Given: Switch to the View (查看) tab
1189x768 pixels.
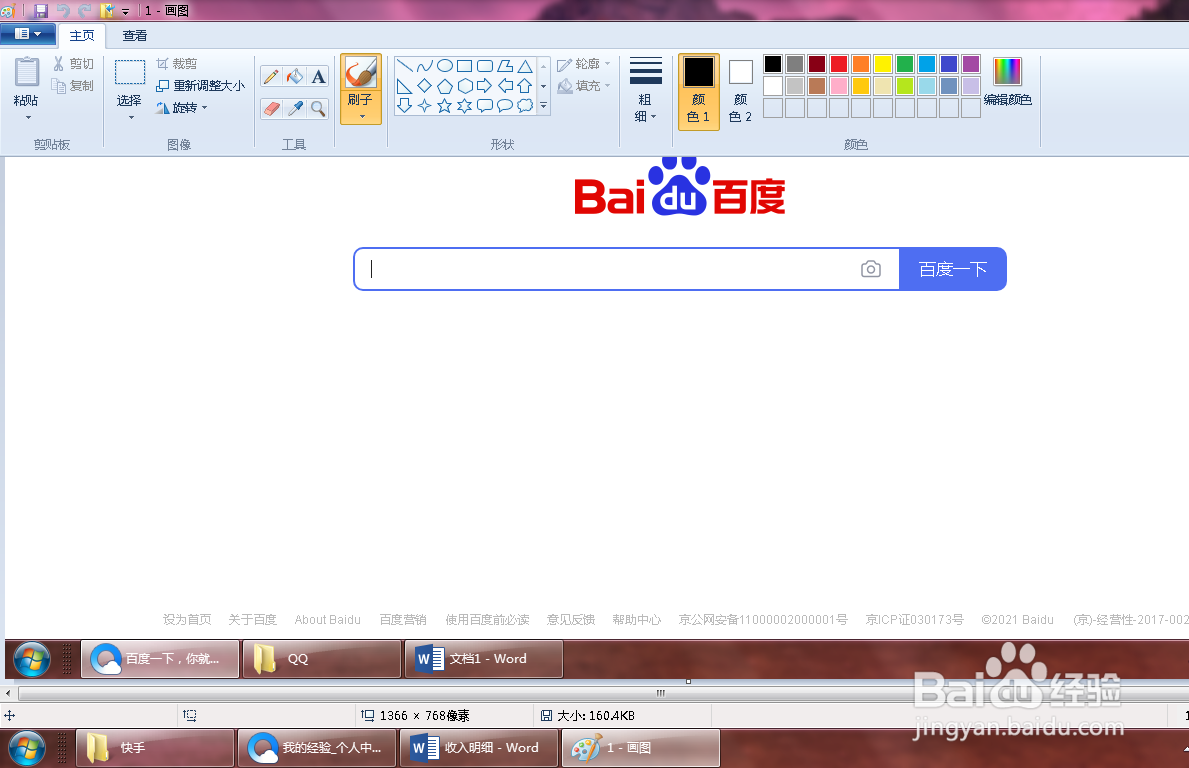Looking at the screenshot, I should [135, 35].
